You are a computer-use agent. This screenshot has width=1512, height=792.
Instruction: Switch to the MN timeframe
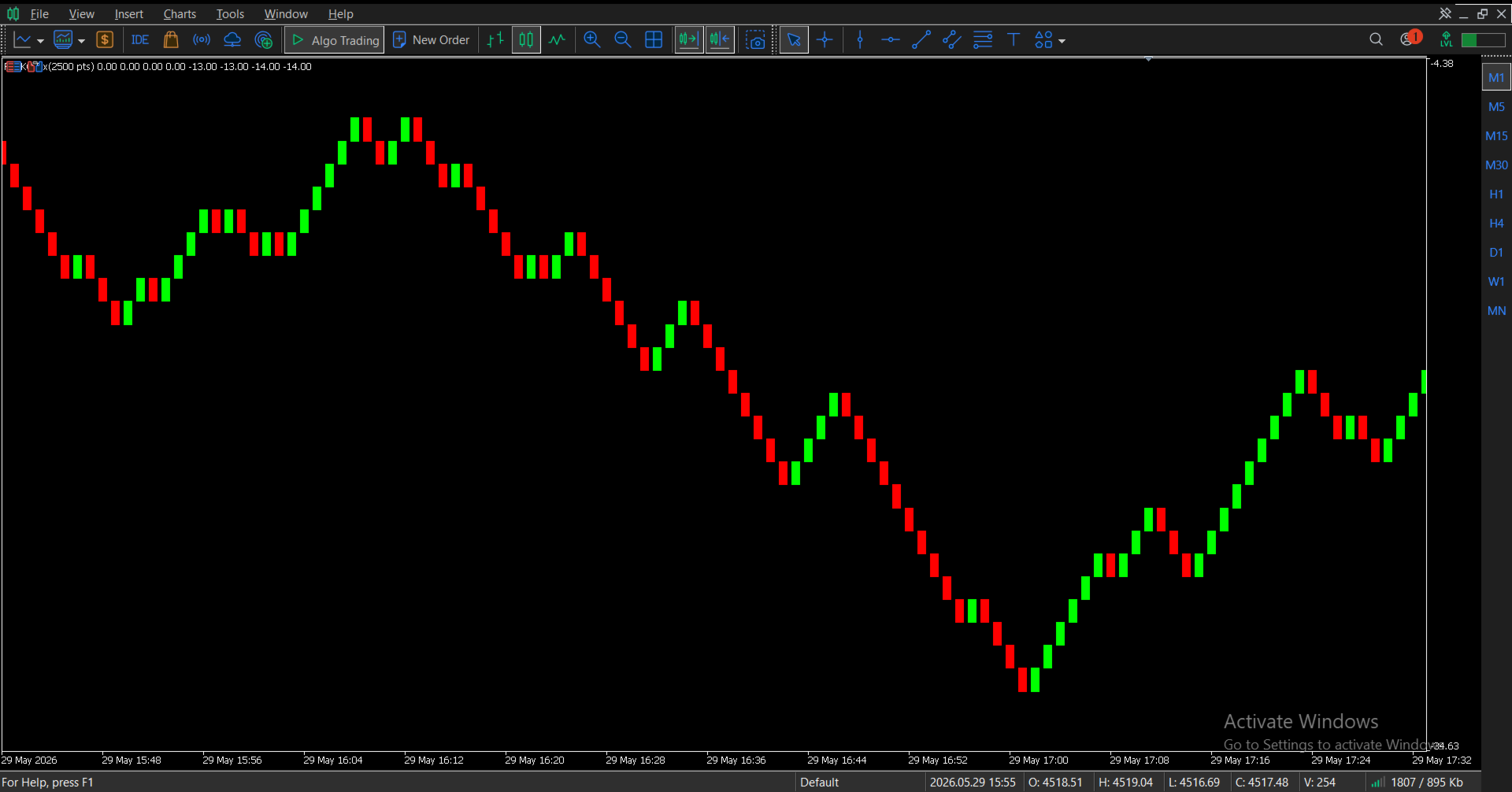(x=1496, y=310)
